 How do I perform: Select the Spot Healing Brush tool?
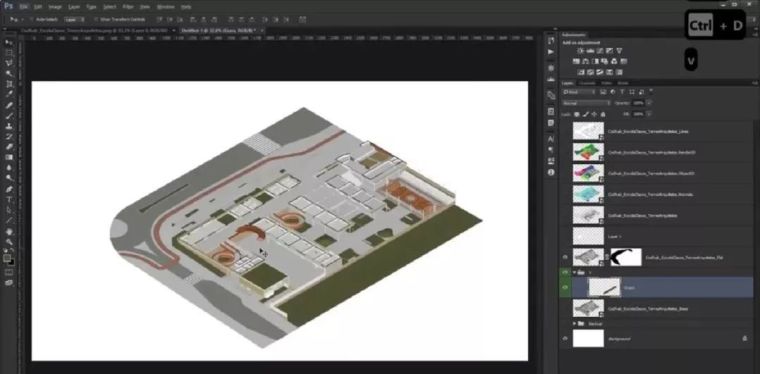click(x=9, y=105)
